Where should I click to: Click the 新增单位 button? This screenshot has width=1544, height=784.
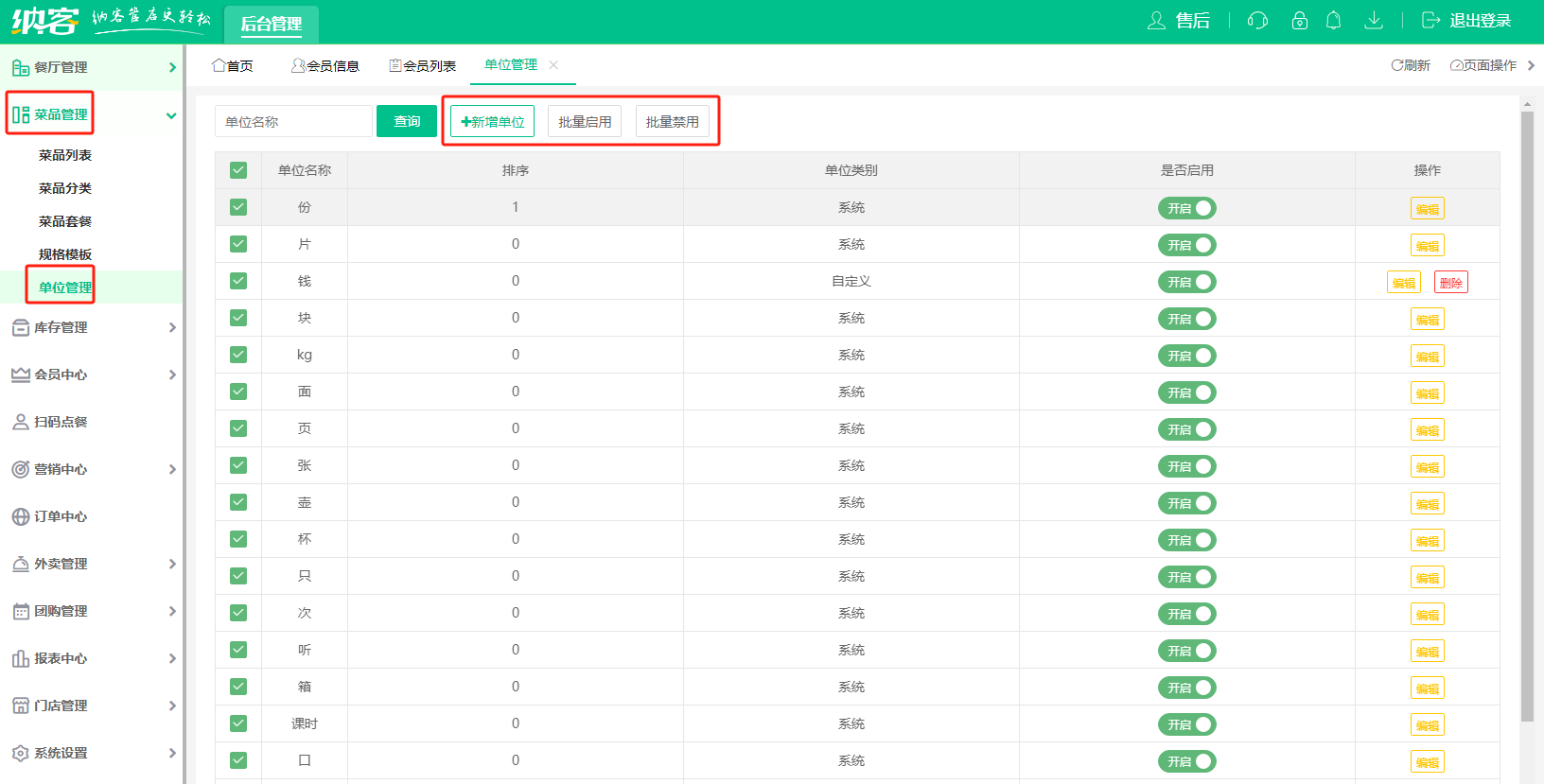[492, 122]
